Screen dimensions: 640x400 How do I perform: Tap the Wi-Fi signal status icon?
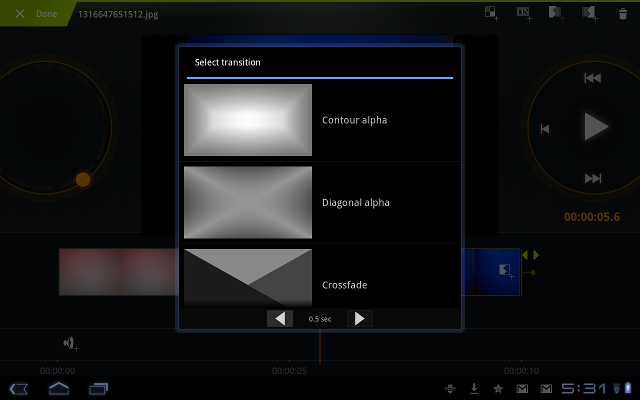click(x=616, y=388)
